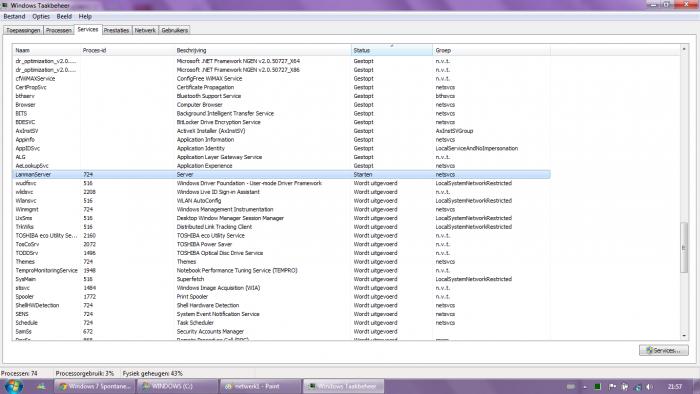Switch to Processen tab
700x394 pixels.
pos(59,30)
